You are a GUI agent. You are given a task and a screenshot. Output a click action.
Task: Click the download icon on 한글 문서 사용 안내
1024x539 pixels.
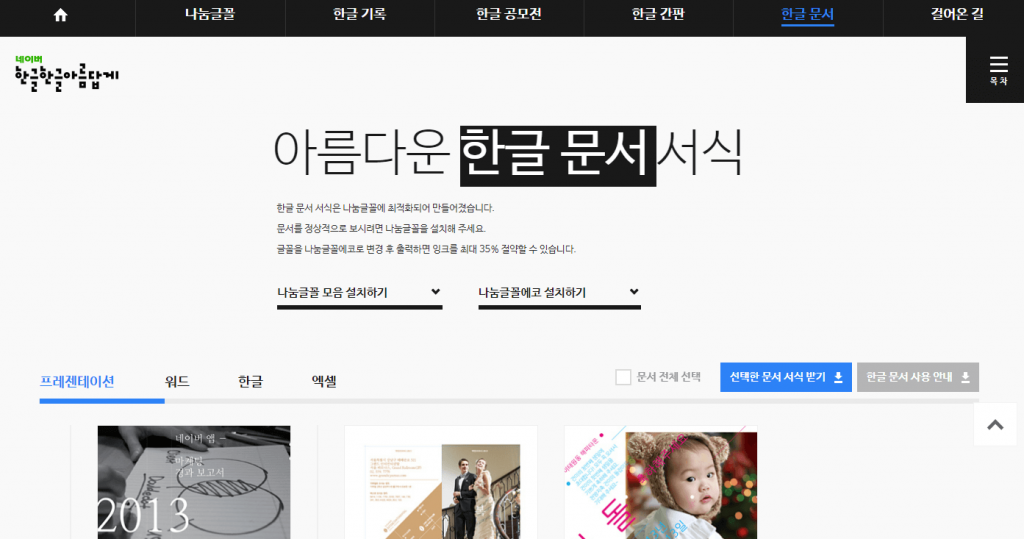[965, 378]
